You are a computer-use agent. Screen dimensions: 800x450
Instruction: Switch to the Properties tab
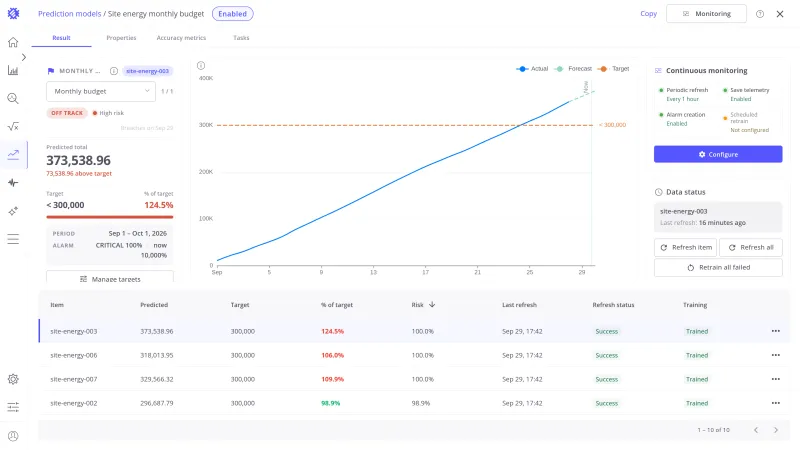121,38
